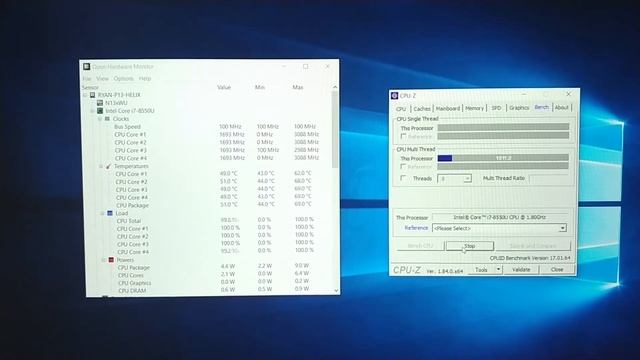The height and width of the screenshot is (360, 640).
Task: Click the red Powers category icon
Action: tap(111, 260)
